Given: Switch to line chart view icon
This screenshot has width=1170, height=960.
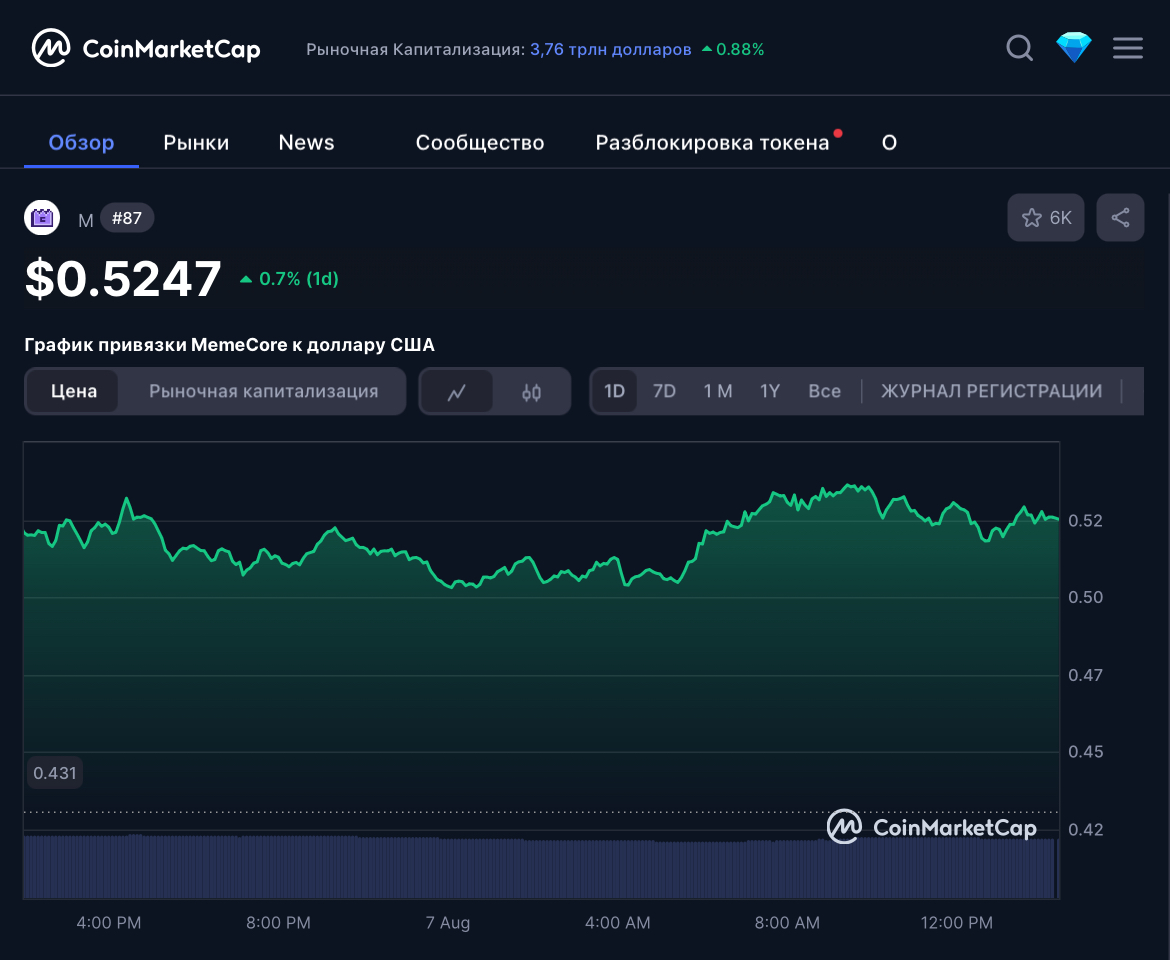Looking at the screenshot, I should (457, 391).
